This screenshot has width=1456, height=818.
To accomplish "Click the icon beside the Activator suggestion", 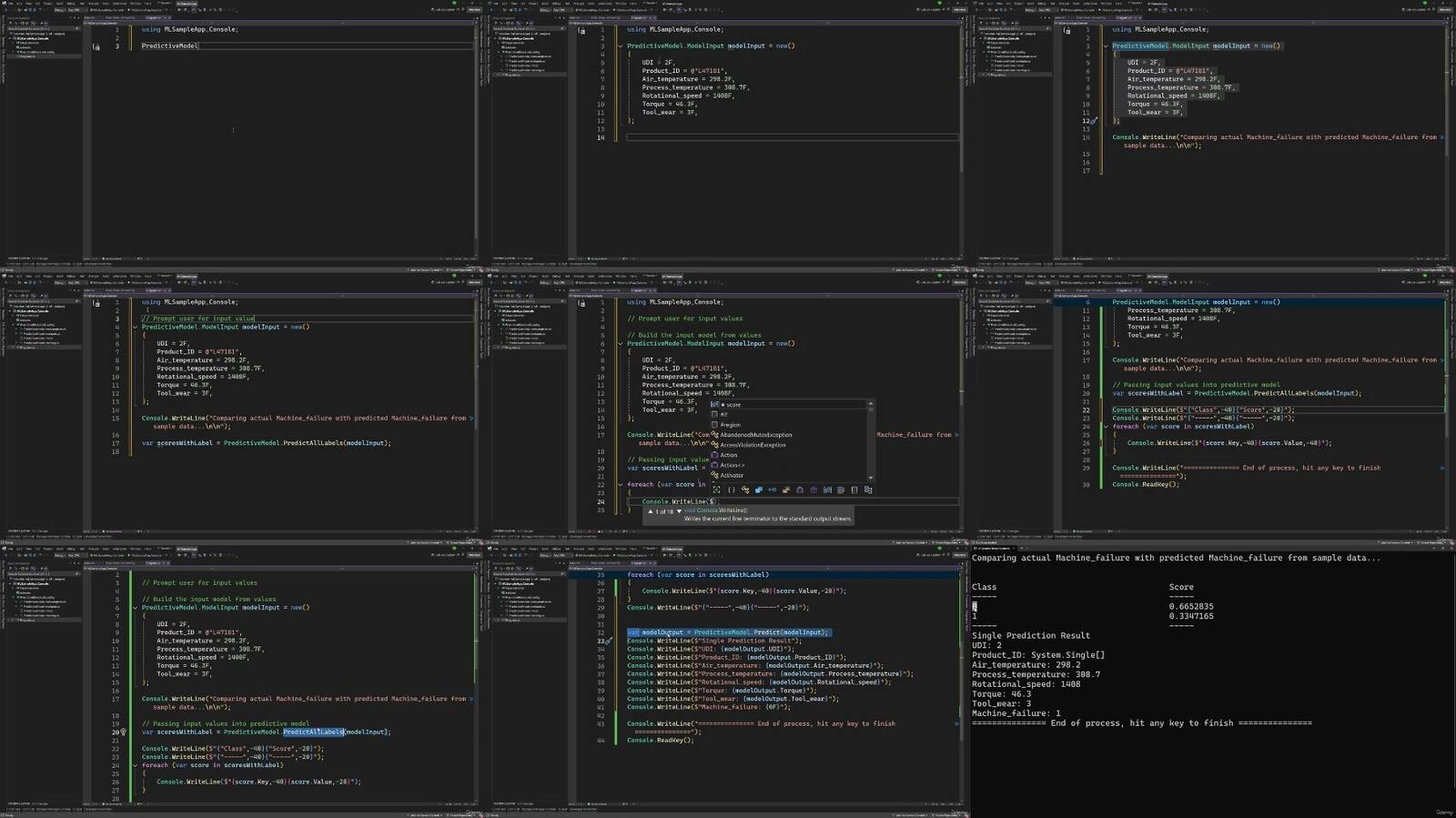I will click(x=714, y=475).
